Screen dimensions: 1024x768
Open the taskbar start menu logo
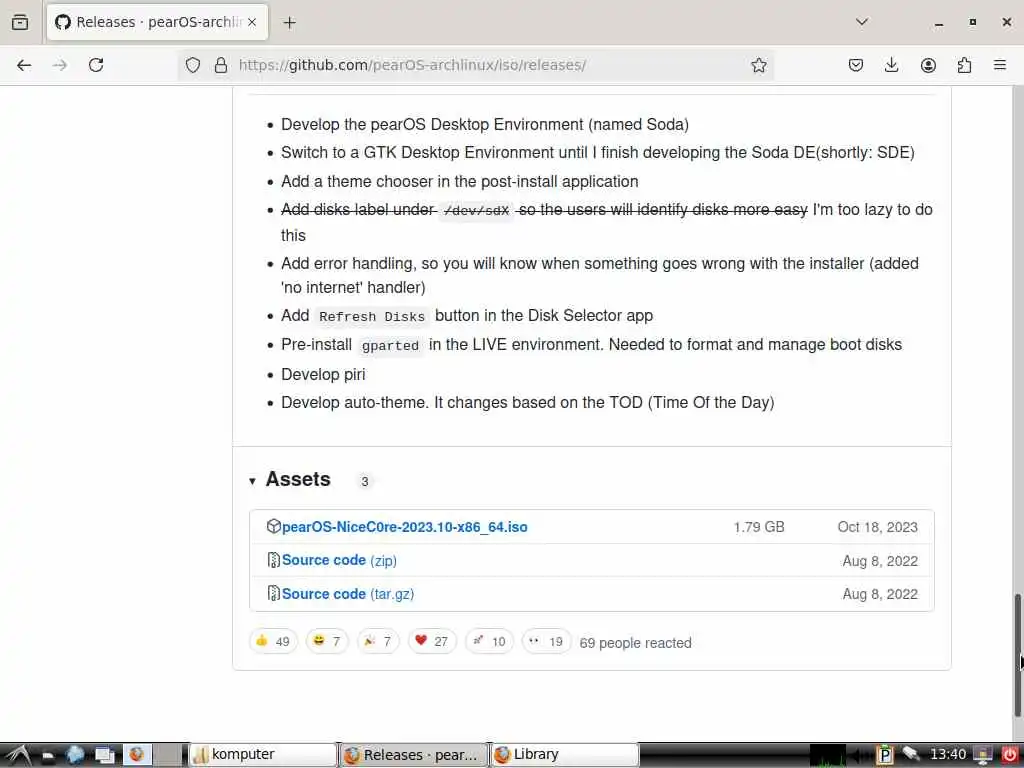coord(18,755)
